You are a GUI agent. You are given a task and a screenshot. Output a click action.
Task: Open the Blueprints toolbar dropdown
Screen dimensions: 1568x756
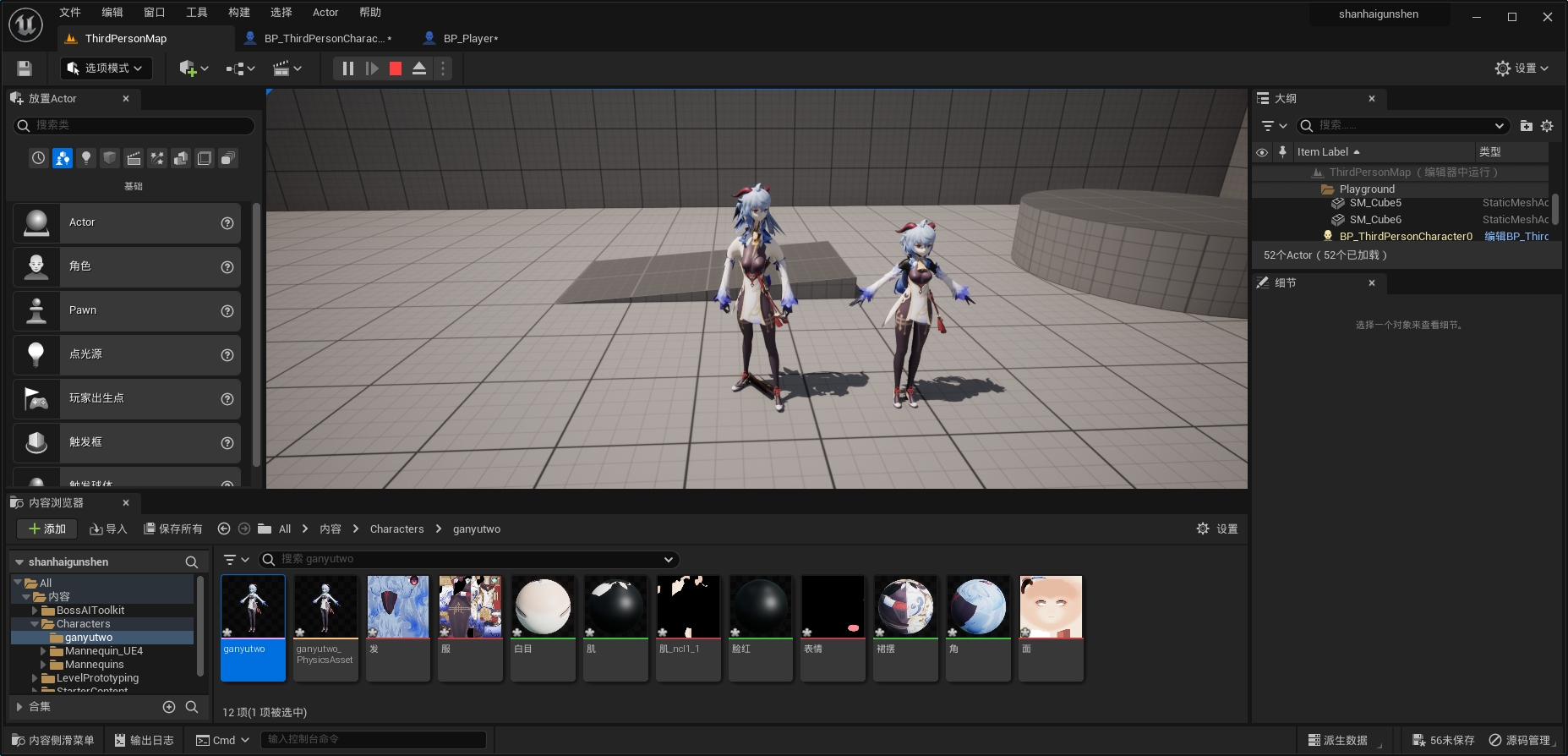(240, 68)
